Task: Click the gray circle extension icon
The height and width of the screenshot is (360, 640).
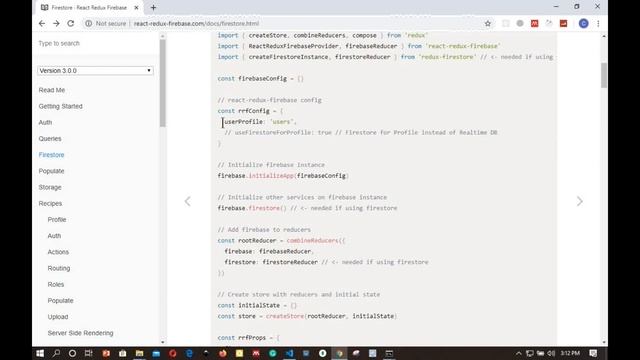Action: pos(520,24)
